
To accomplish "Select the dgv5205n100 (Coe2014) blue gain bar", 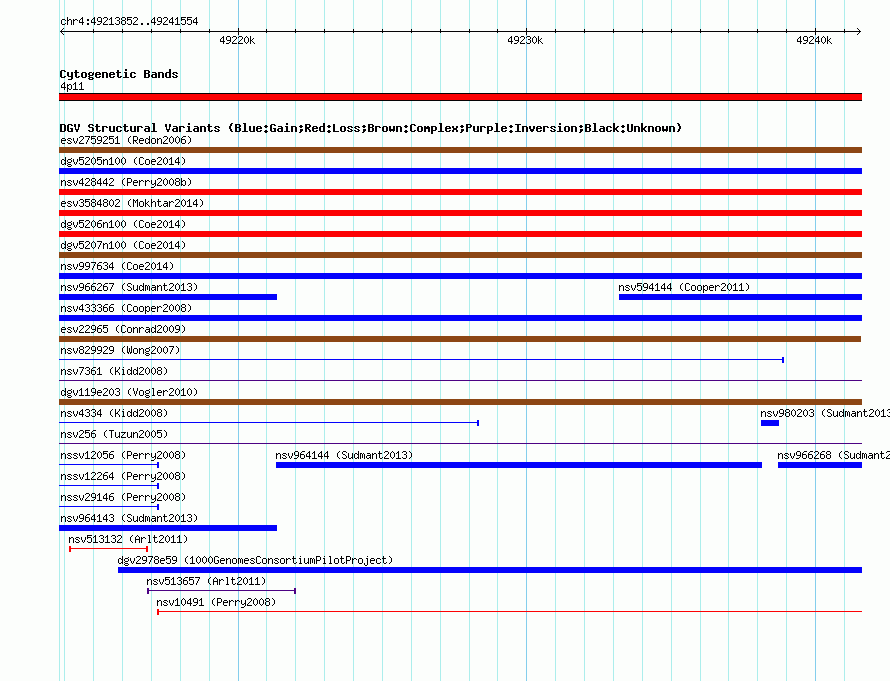I will point(460,171).
